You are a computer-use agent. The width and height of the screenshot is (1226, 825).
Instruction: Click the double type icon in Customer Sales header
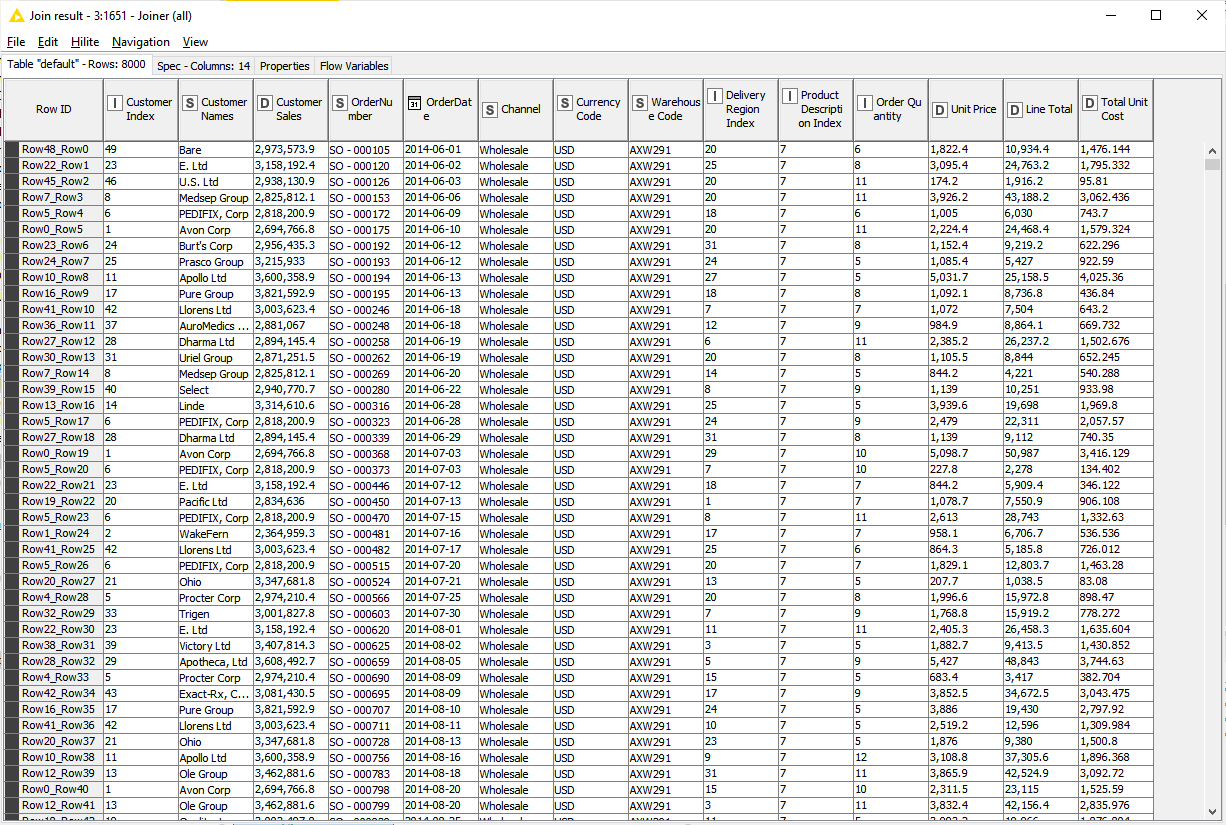pos(265,102)
